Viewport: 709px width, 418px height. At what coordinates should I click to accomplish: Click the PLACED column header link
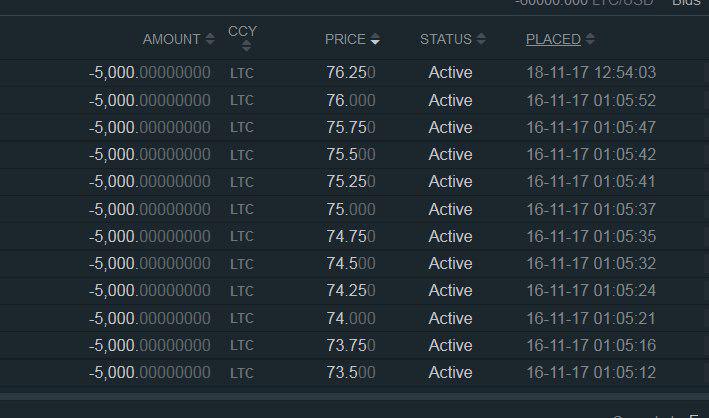coord(553,39)
